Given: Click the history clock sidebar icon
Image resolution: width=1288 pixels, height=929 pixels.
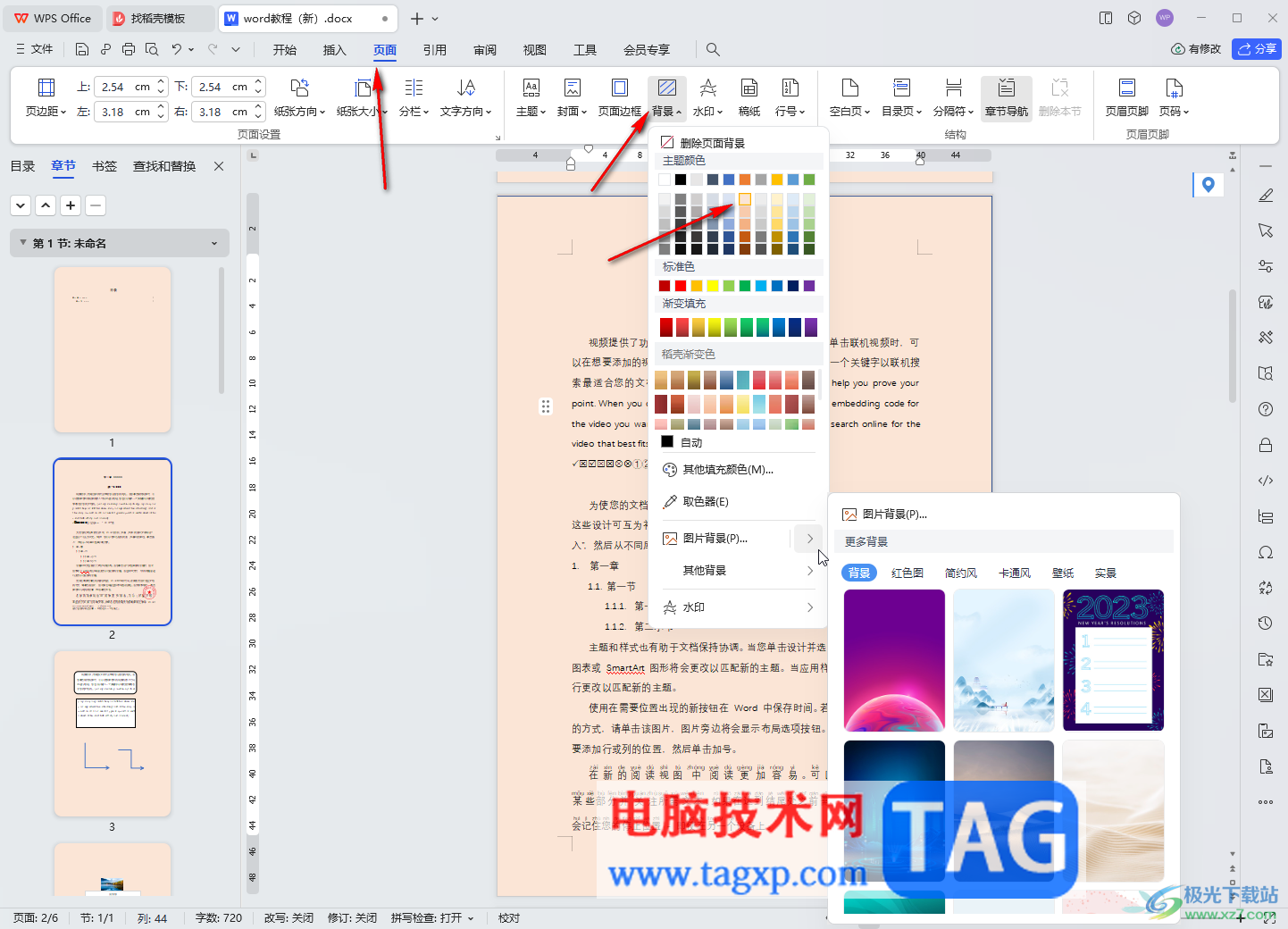Looking at the screenshot, I should (x=1266, y=624).
